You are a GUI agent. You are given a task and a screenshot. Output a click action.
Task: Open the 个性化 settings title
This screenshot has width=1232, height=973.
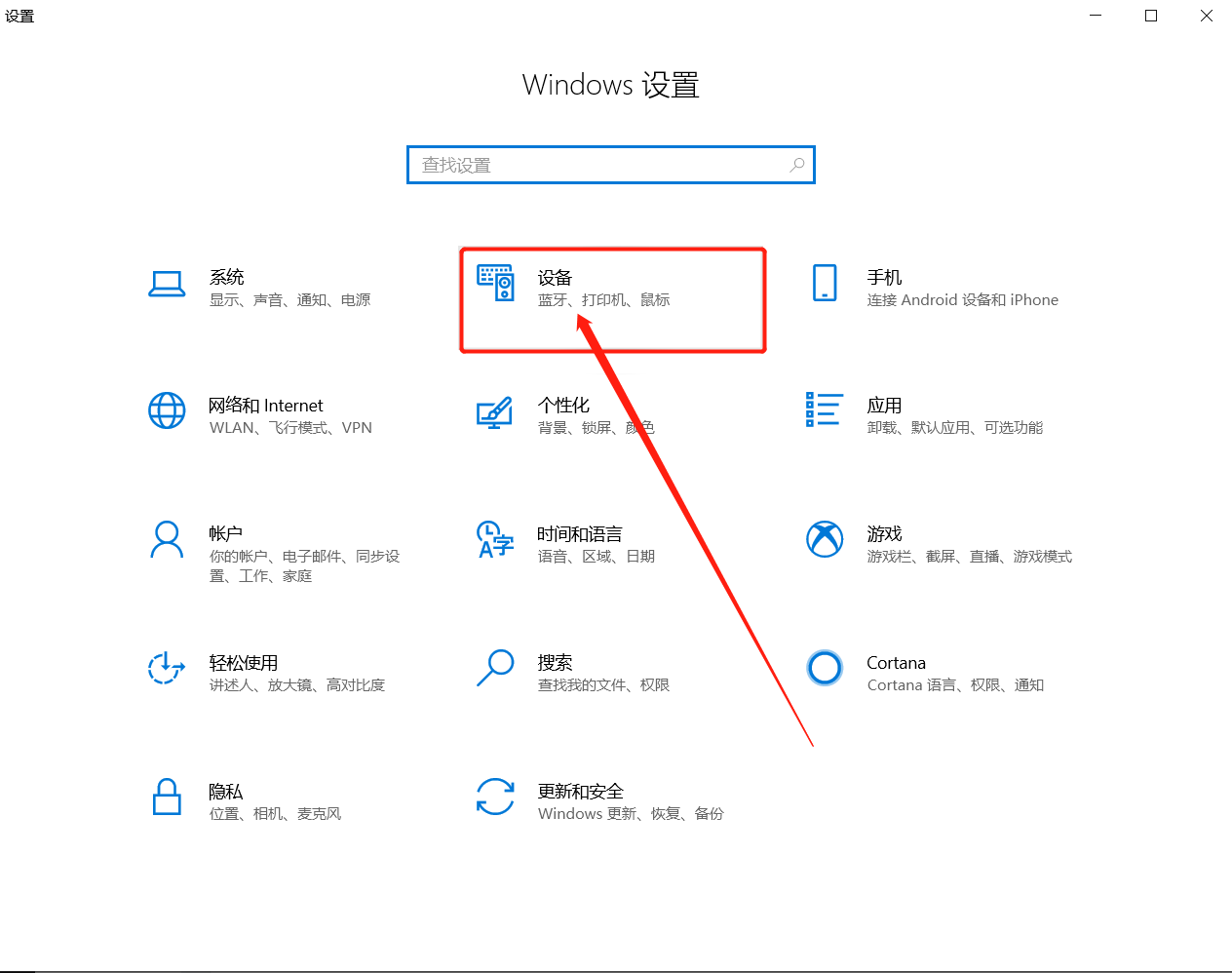pos(564,406)
